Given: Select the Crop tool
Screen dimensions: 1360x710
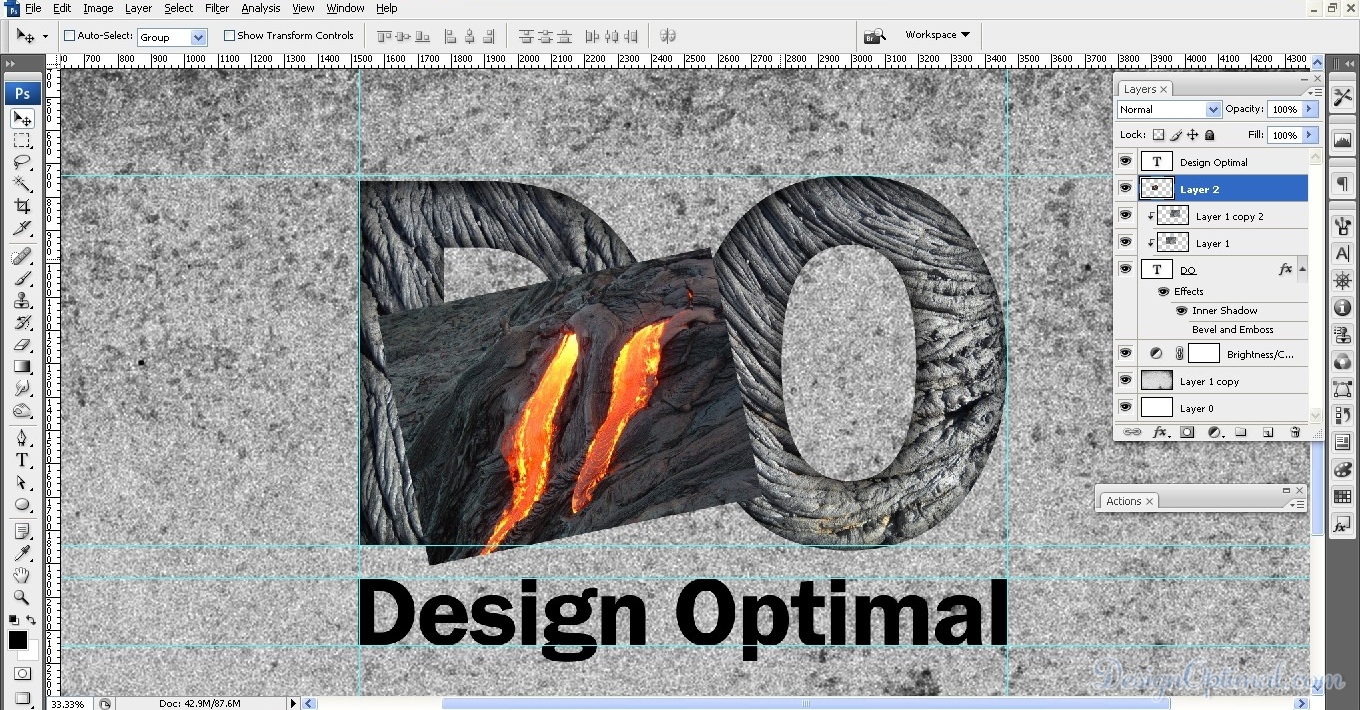Looking at the screenshot, I should click(22, 206).
